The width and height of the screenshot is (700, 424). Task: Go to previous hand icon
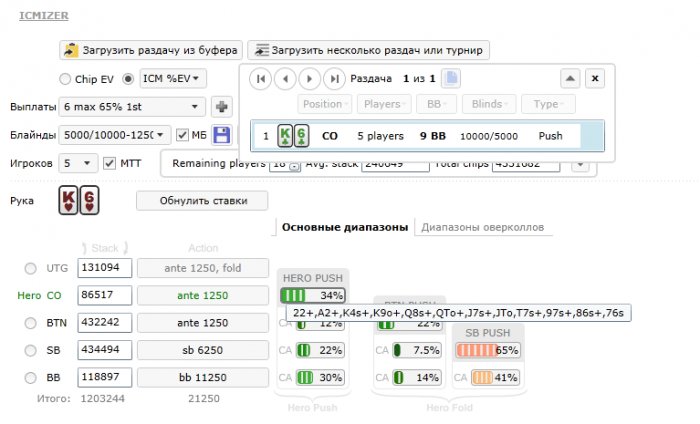click(x=285, y=79)
